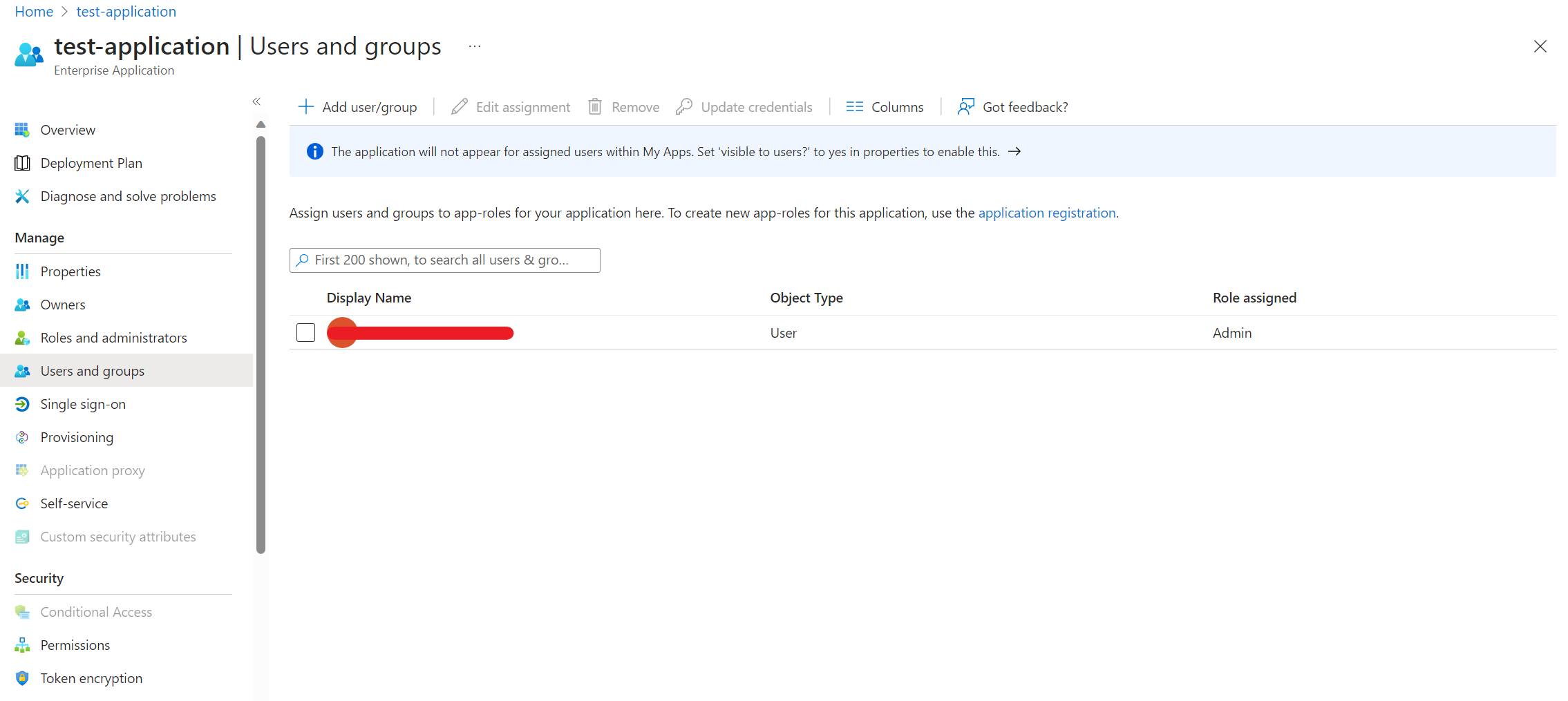1568x701 pixels.
Task: Open Single sign-on settings
Action: coord(83,404)
